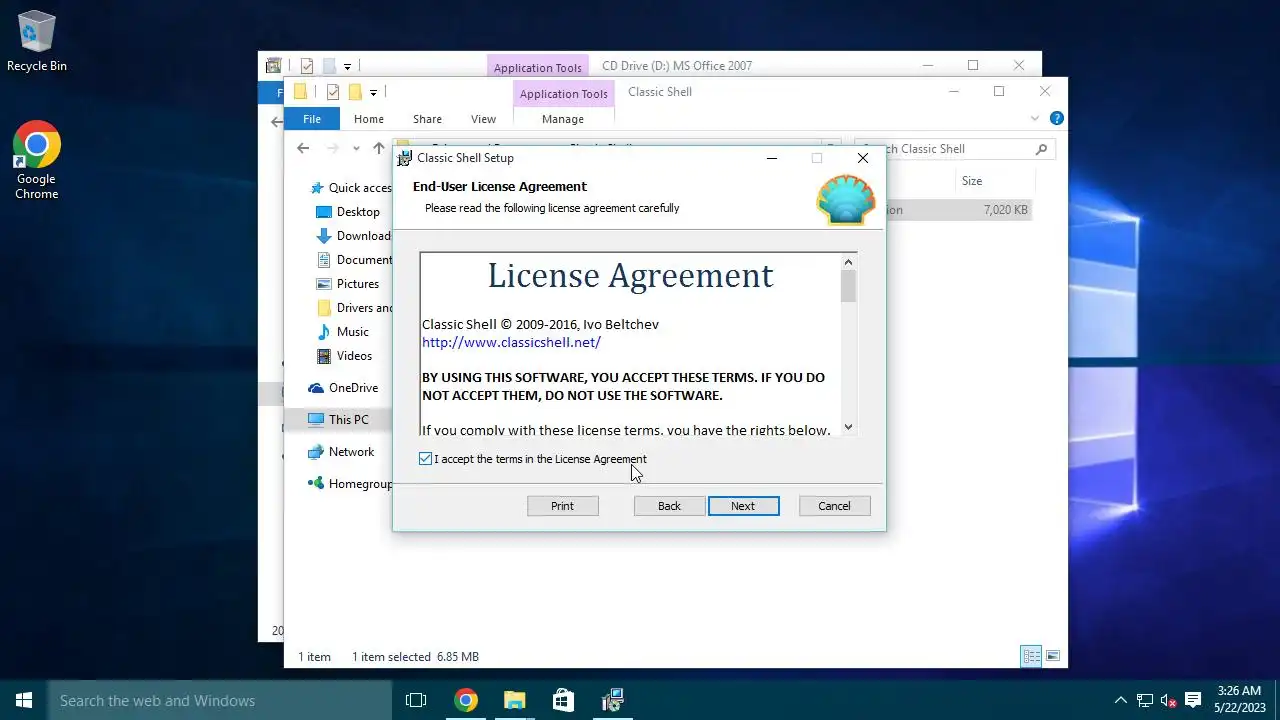Image resolution: width=1280 pixels, height=720 pixels.
Task: Click the Search Classic Shell box
Action: [x=955, y=149]
